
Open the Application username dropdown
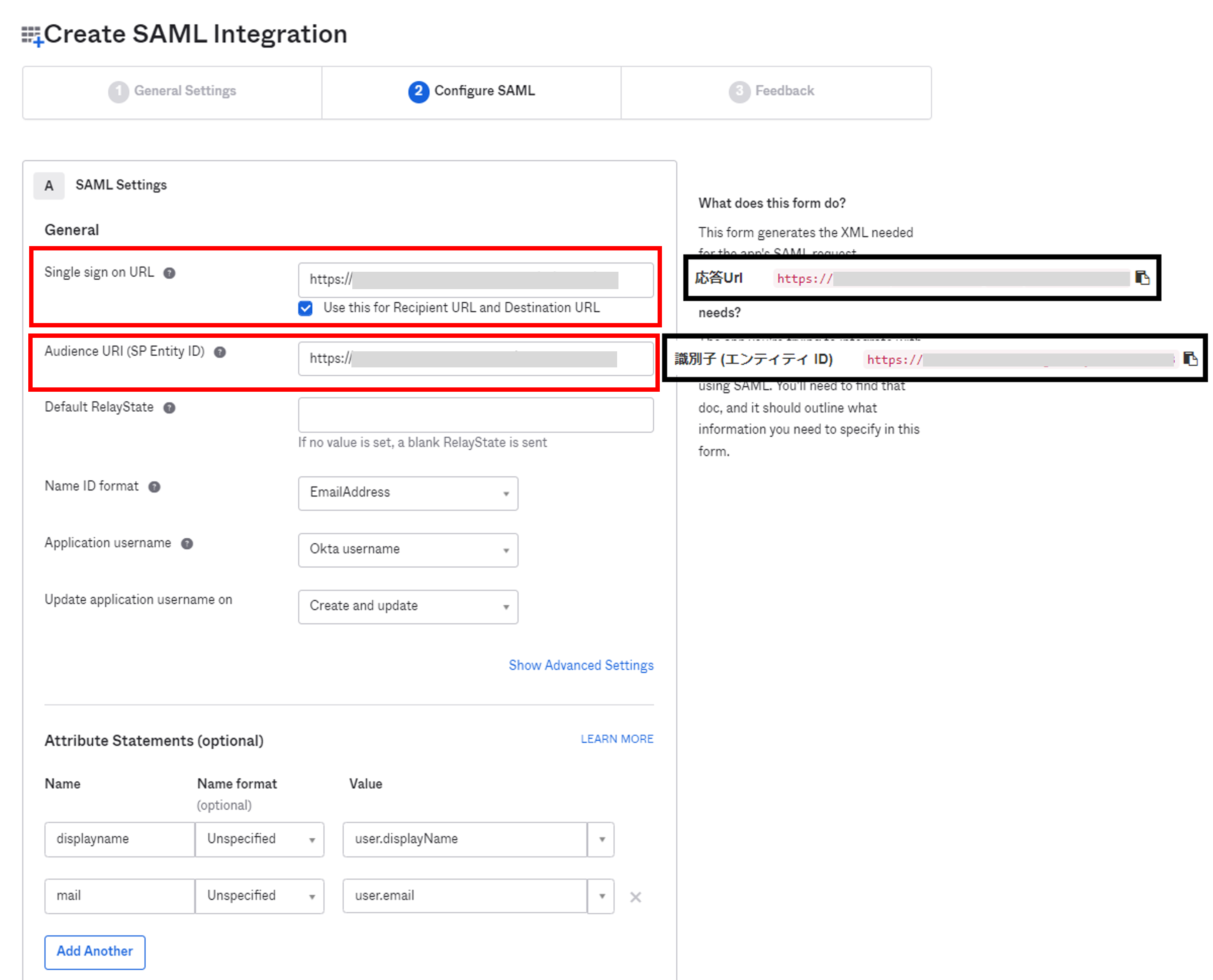[408, 550]
